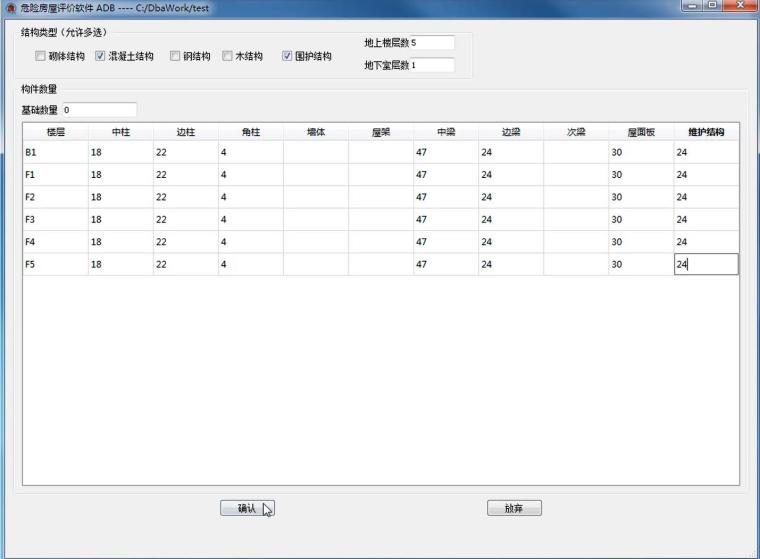This screenshot has height=559, width=760.
Task: Enable the 砌体结构 checkbox
Action: click(41, 57)
